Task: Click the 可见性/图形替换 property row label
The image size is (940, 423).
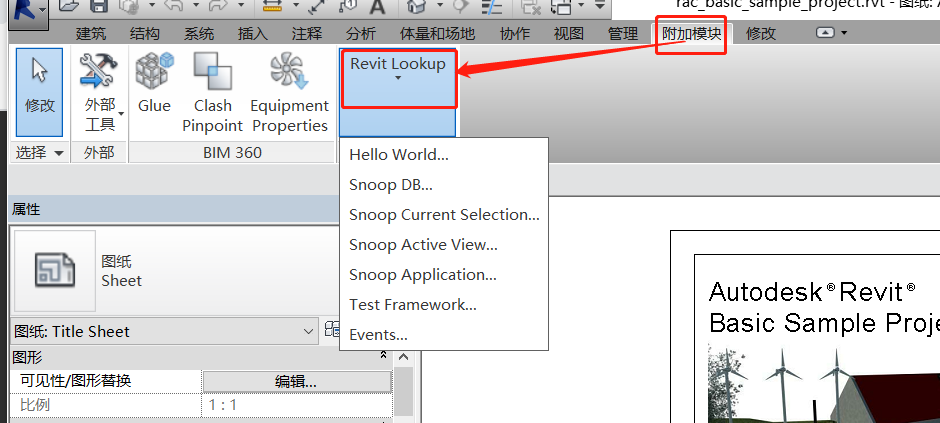Action: point(76,380)
